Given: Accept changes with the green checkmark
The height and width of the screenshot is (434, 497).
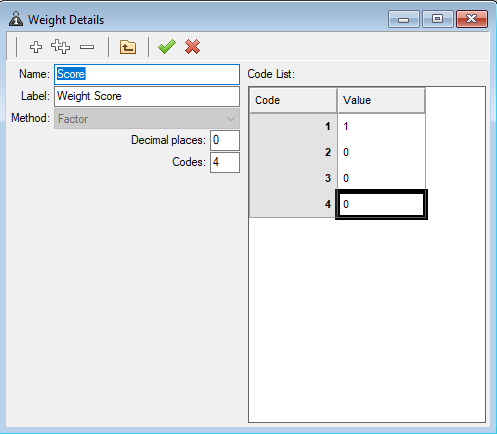Looking at the screenshot, I should [x=167, y=46].
